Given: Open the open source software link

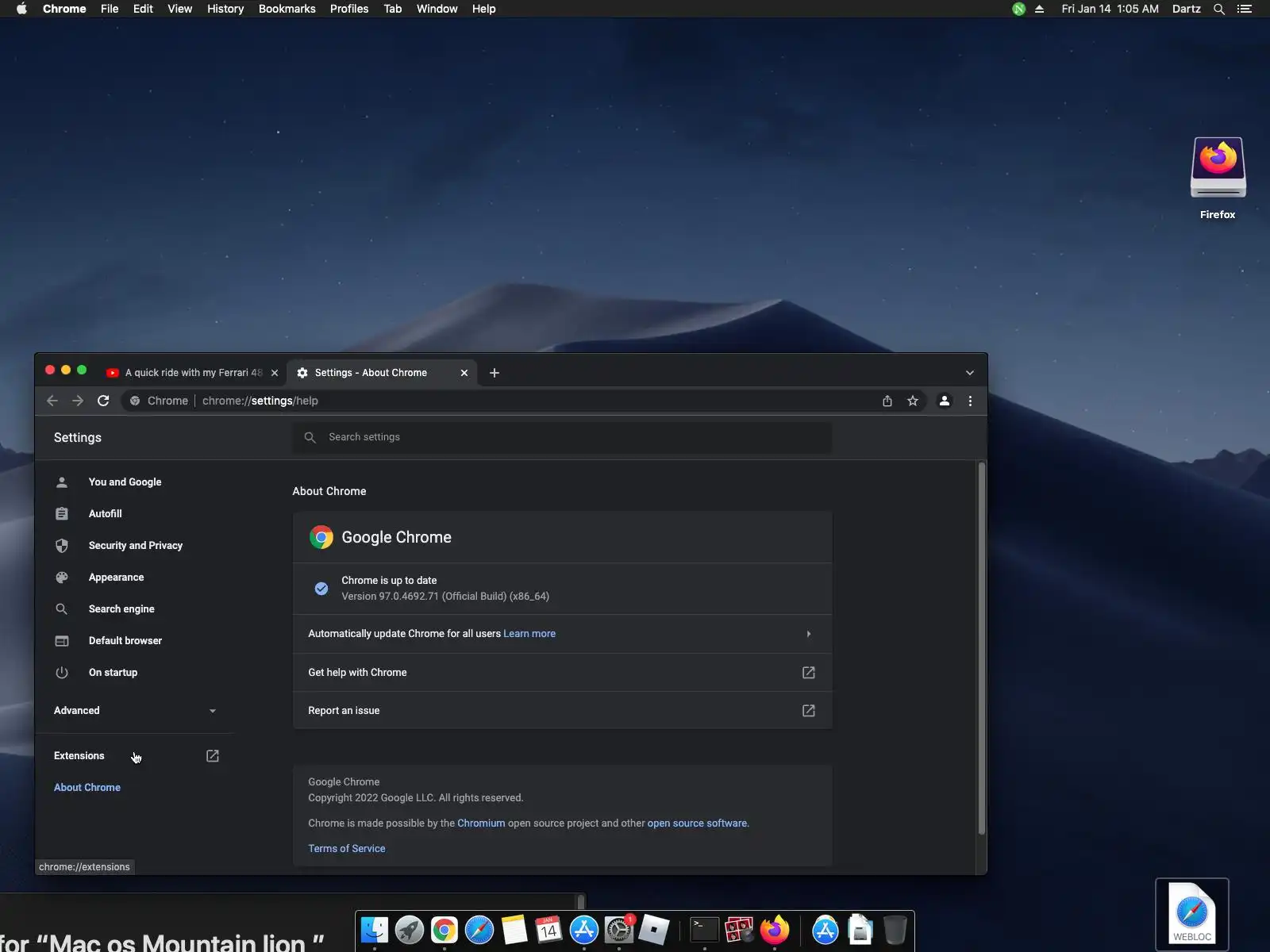Looking at the screenshot, I should point(697,823).
